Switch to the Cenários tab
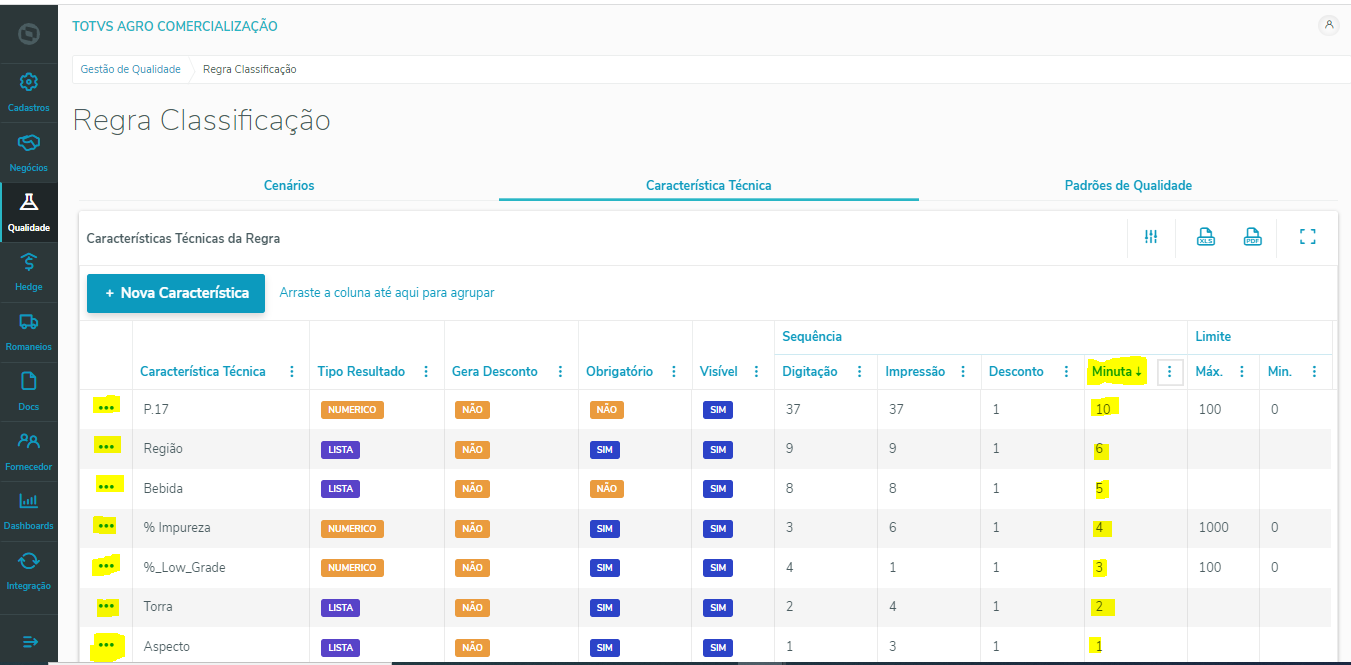 coord(289,185)
